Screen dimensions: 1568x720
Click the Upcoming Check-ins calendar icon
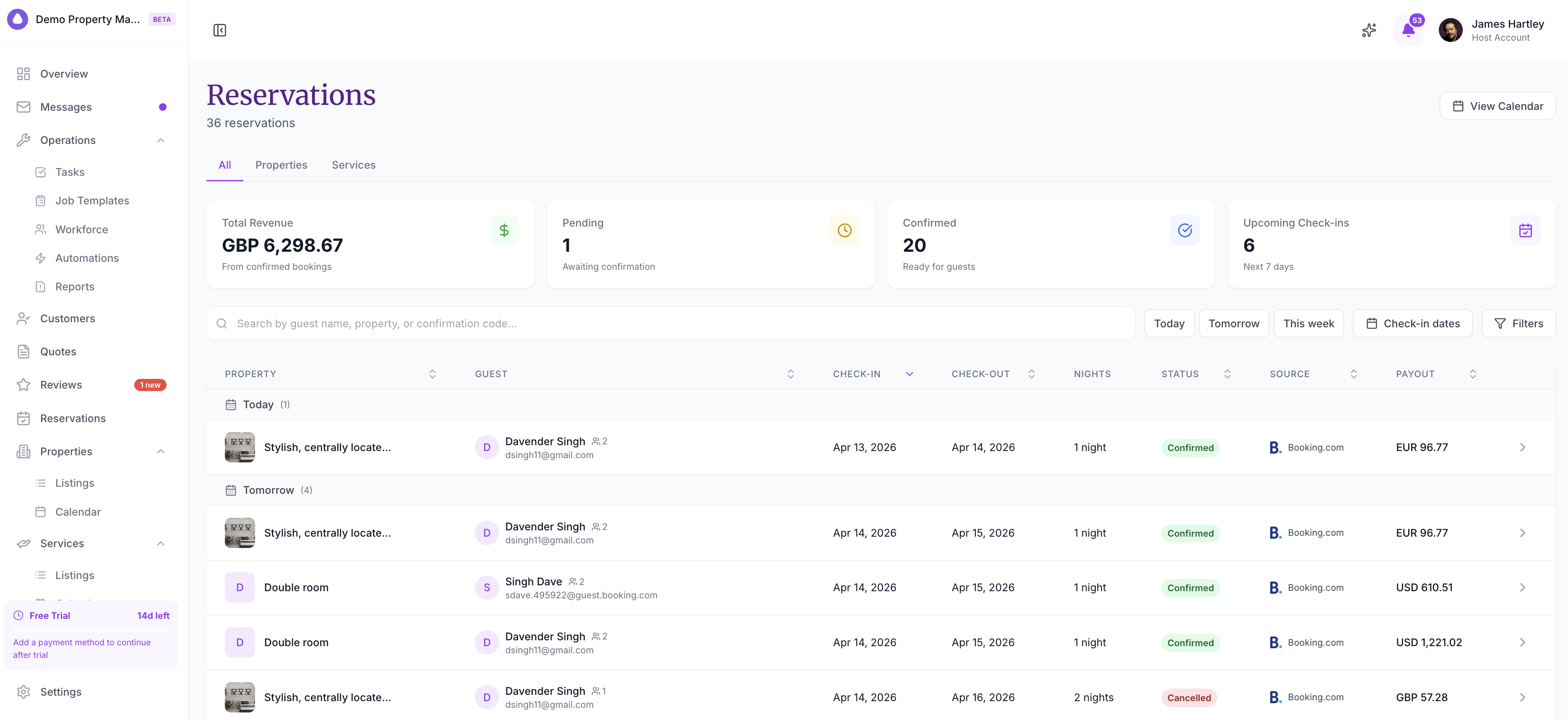pos(1525,230)
